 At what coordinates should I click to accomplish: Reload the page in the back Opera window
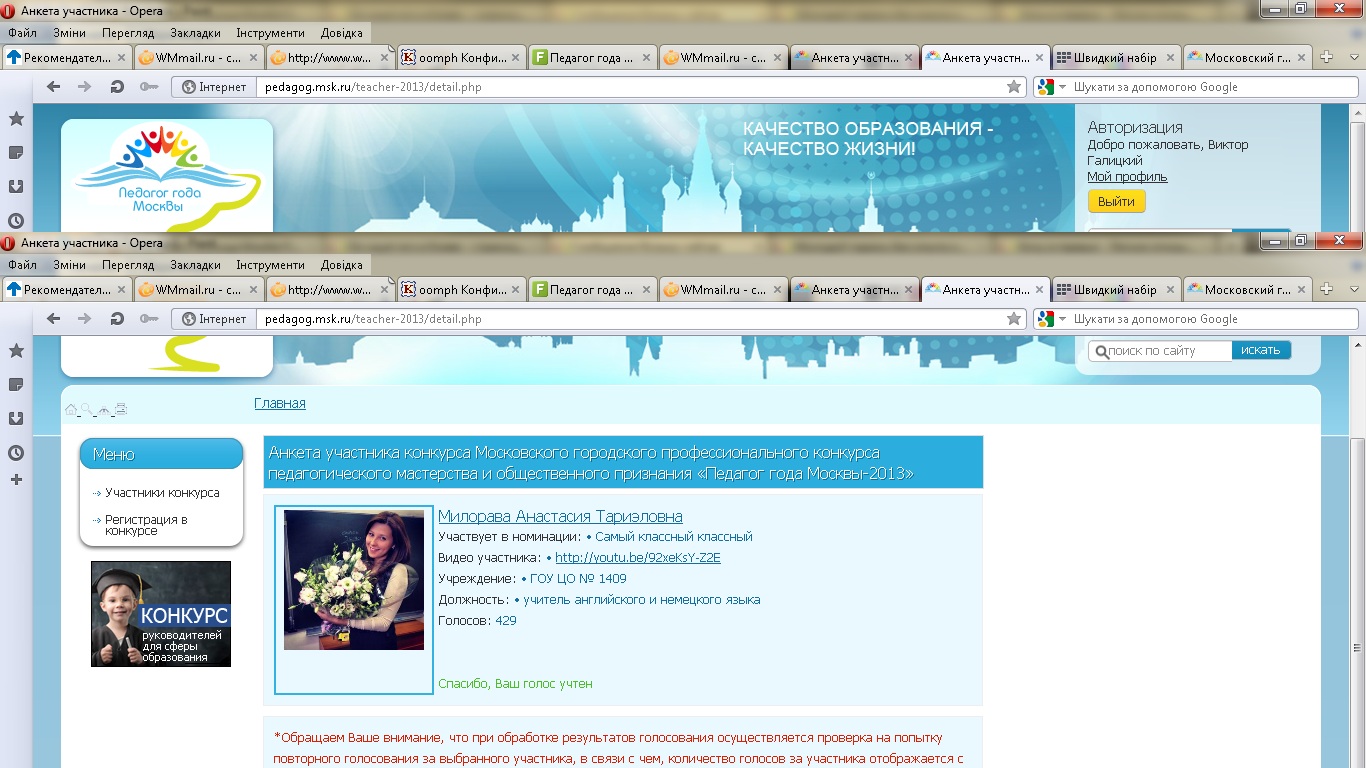117,87
